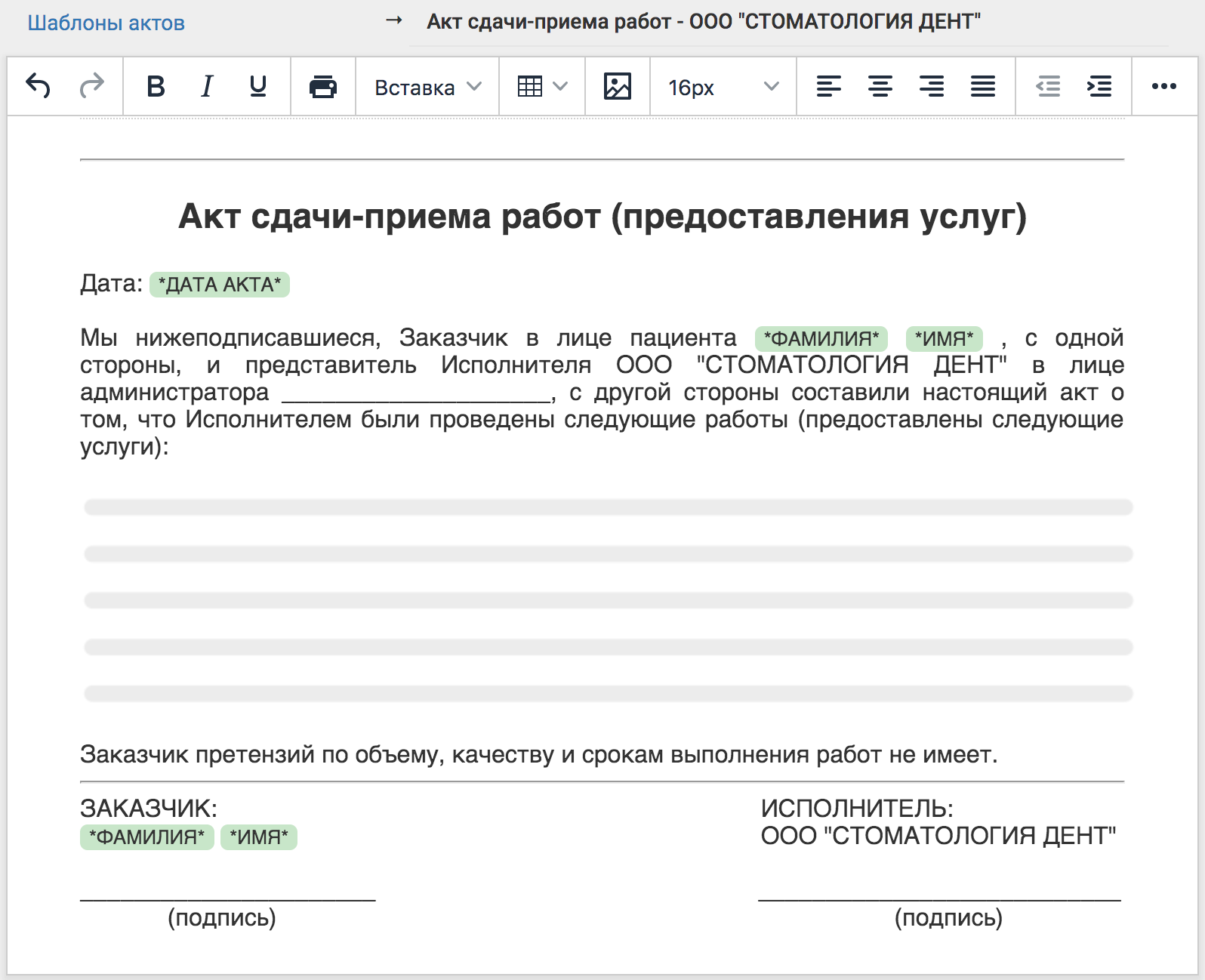Click the 'ИСПОЛНИТЕЛЬ:' label
This screenshot has height=980, width=1205.
[x=857, y=809]
